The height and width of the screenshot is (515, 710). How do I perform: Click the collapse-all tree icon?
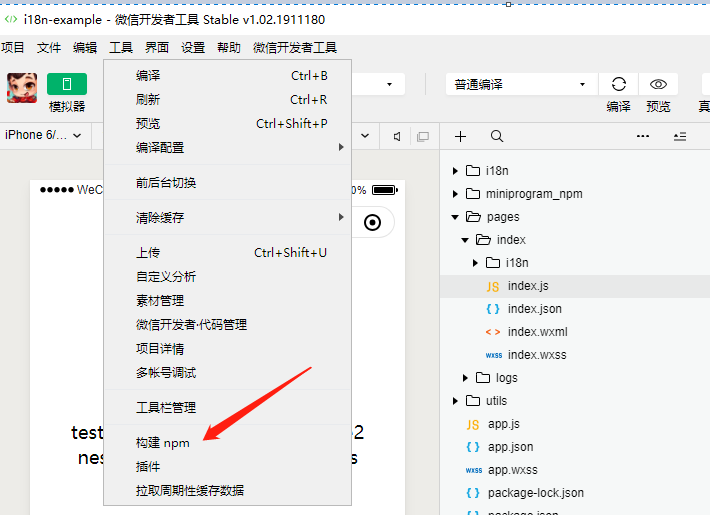coord(680,136)
